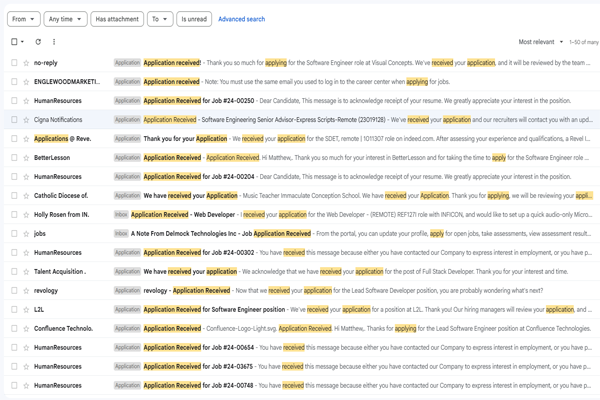Image resolution: width=600 pixels, height=400 pixels.
Task: Star the Catholic Diocese email
Action: tap(26, 195)
